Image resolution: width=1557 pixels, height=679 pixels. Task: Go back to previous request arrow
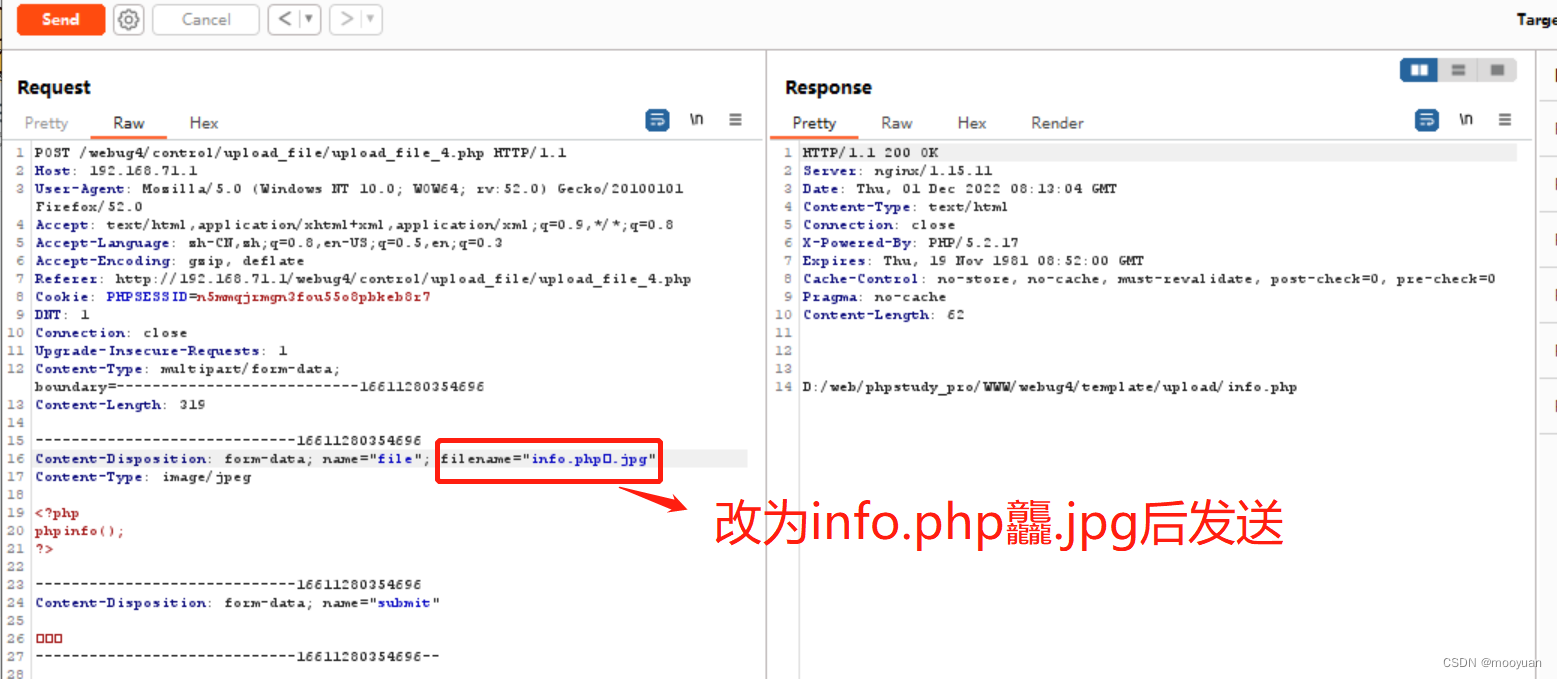point(283,20)
